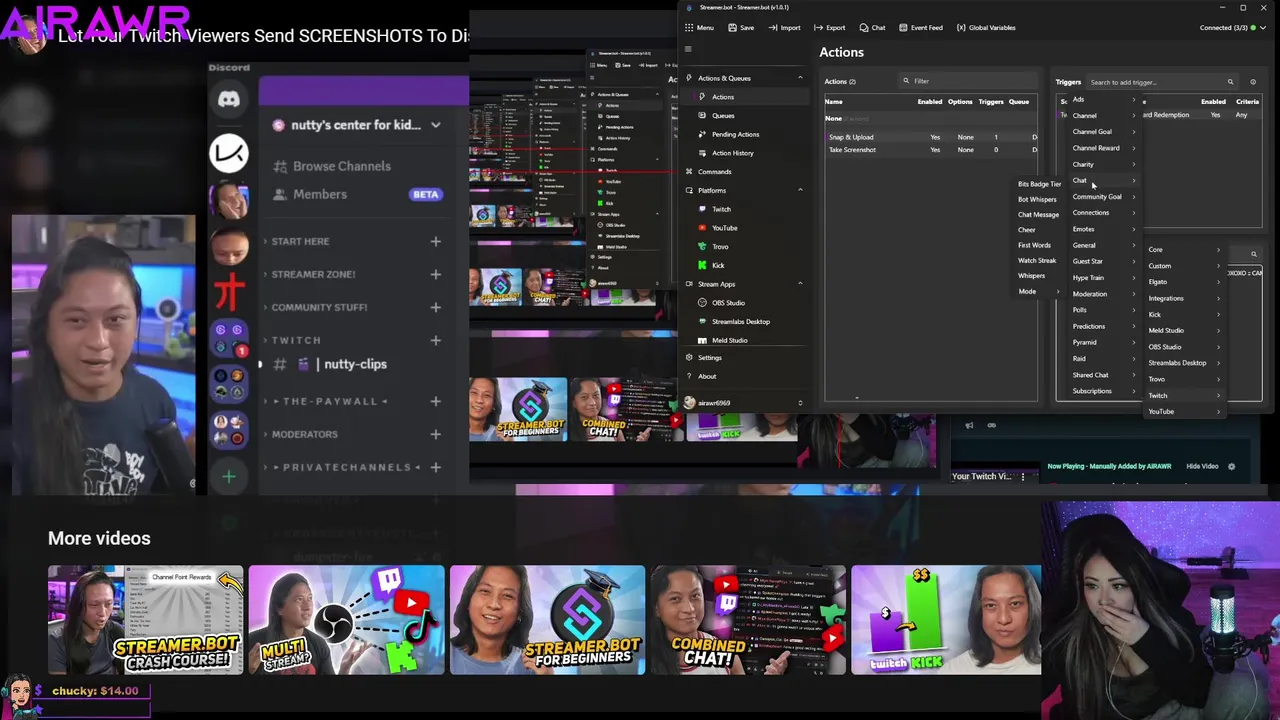This screenshot has width=1280, height=720.
Task: Open the Streamer.bot Menu
Action: (x=700, y=28)
